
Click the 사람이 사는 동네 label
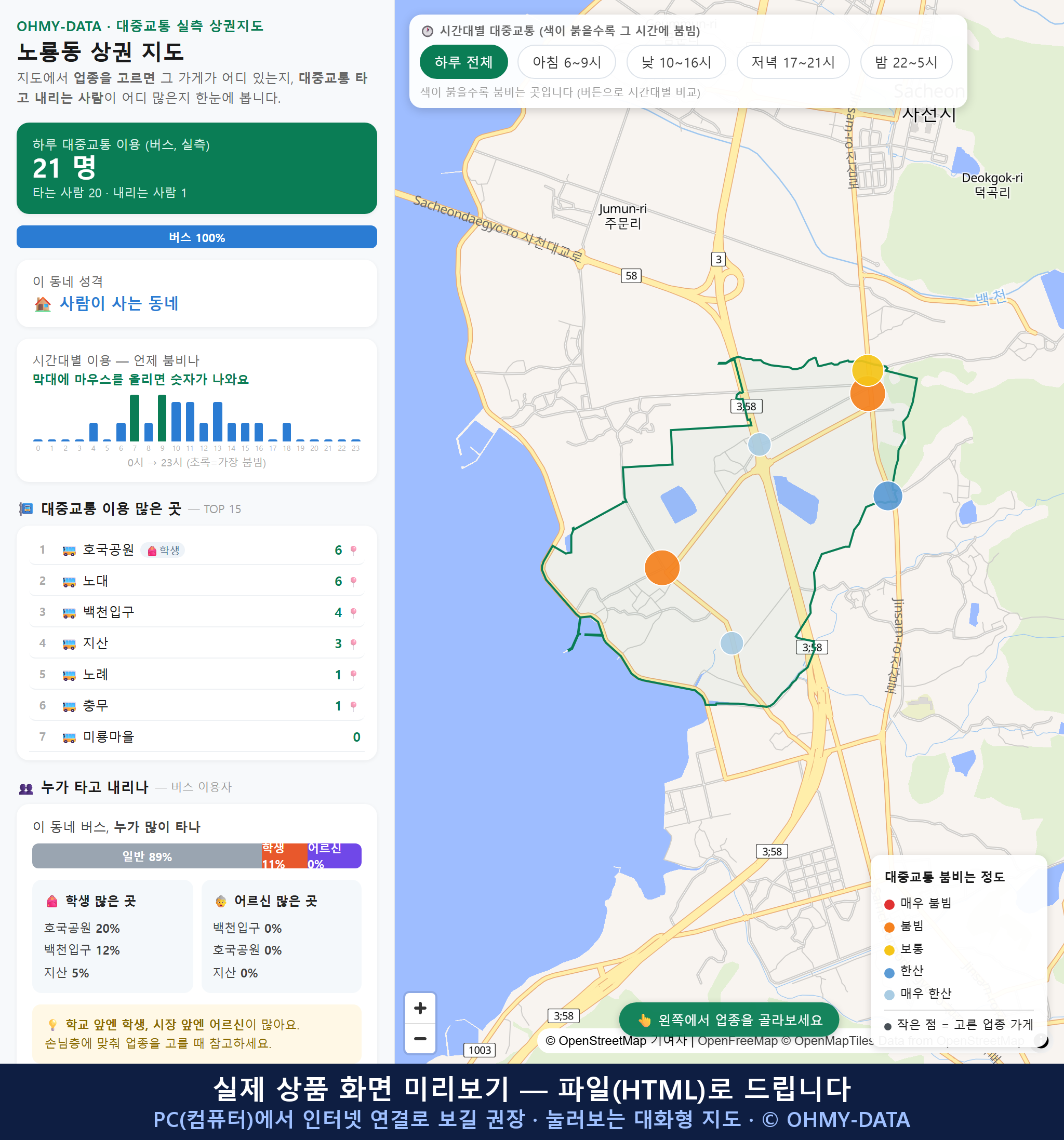(x=119, y=303)
